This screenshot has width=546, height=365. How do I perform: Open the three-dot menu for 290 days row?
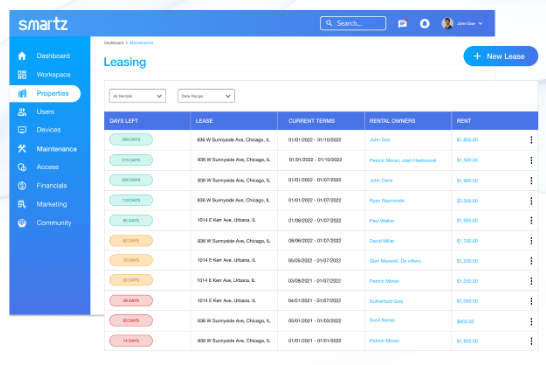531,140
